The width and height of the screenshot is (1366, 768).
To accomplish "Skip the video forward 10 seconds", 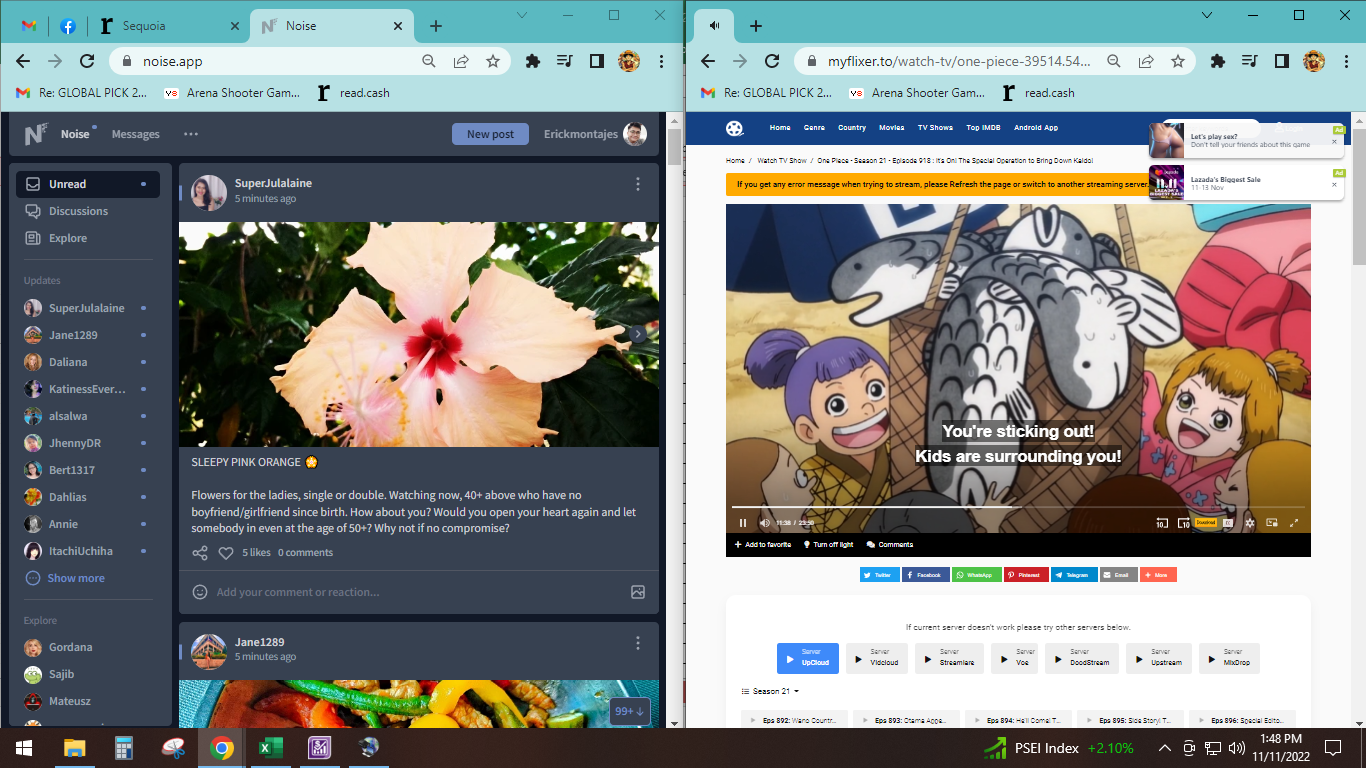I will (x=1183, y=522).
